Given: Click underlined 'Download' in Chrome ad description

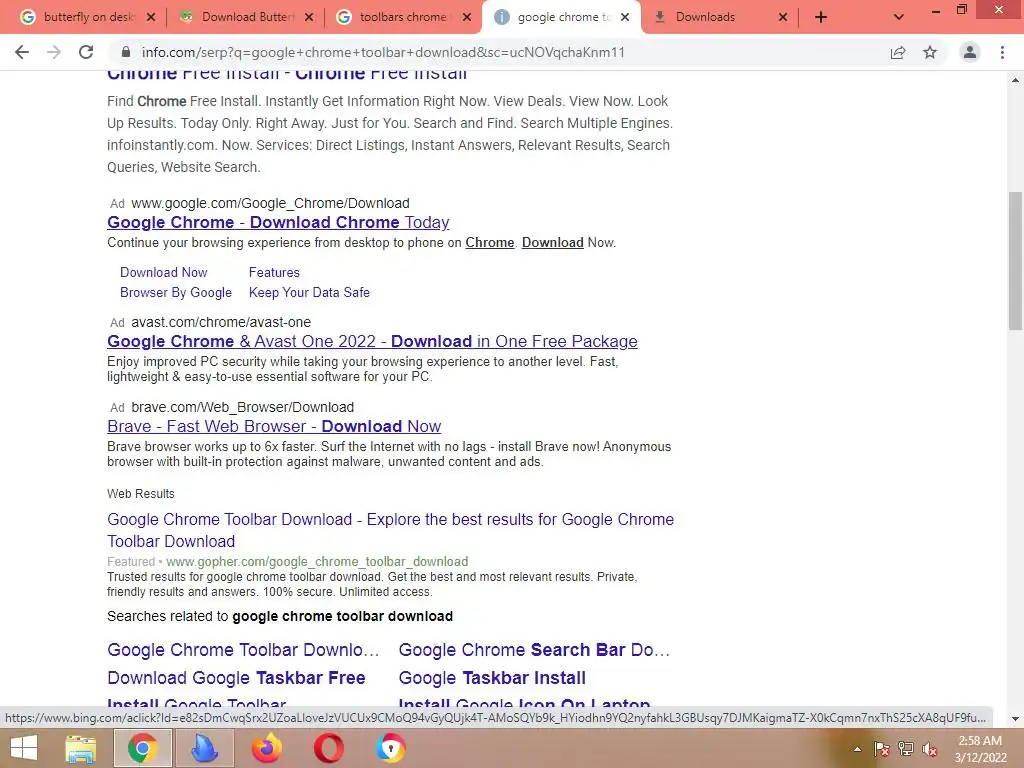Looking at the screenshot, I should click(x=552, y=242).
